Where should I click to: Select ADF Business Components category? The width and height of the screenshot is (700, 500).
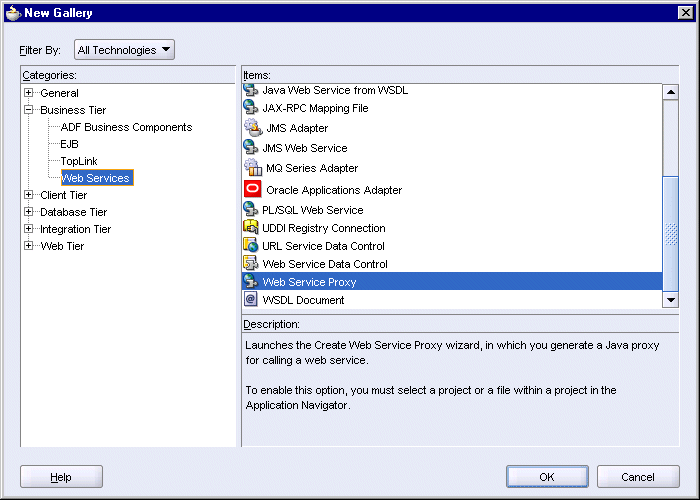point(126,127)
